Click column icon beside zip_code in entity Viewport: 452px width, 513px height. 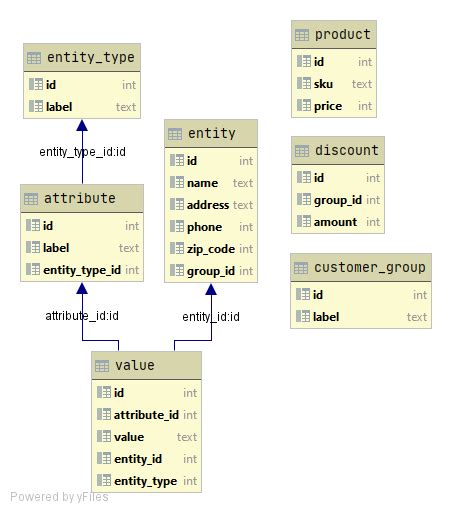click(x=177, y=248)
